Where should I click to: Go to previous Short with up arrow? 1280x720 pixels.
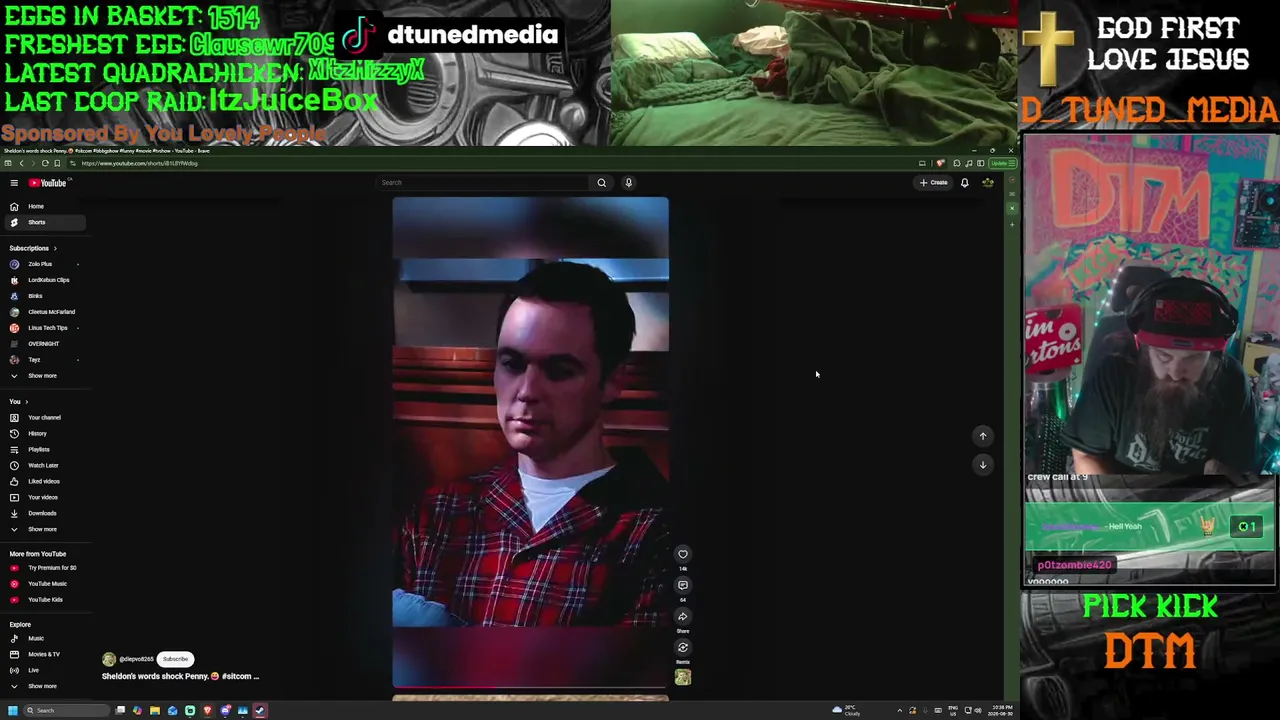coord(983,436)
